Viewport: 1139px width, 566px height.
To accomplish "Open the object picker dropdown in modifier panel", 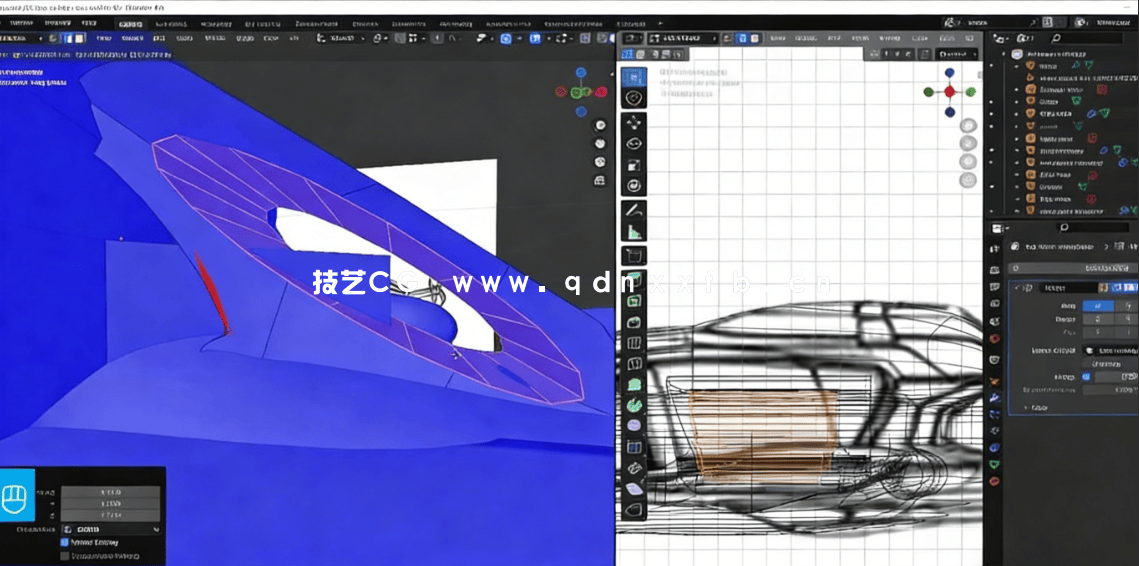I will tap(1111, 350).
